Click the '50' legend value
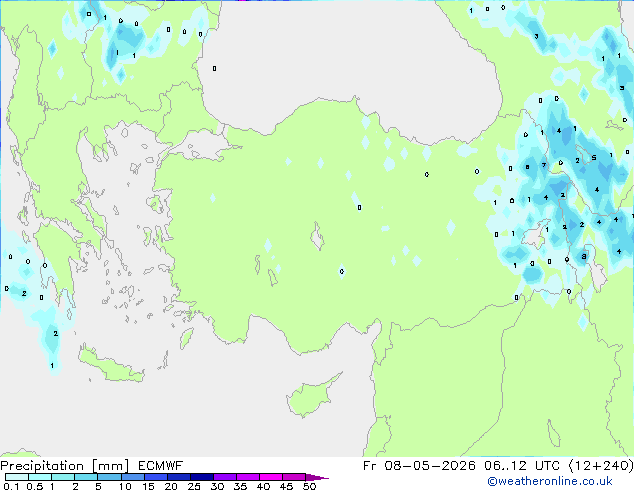This screenshot has width=634, height=490. click(x=309, y=486)
